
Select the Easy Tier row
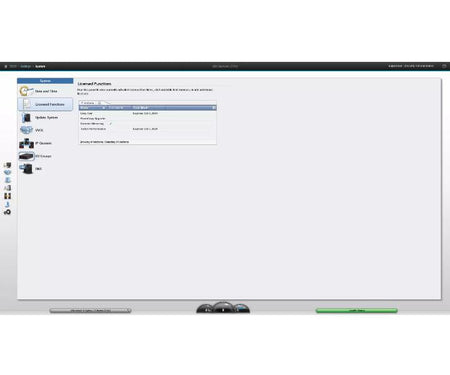click(148, 113)
